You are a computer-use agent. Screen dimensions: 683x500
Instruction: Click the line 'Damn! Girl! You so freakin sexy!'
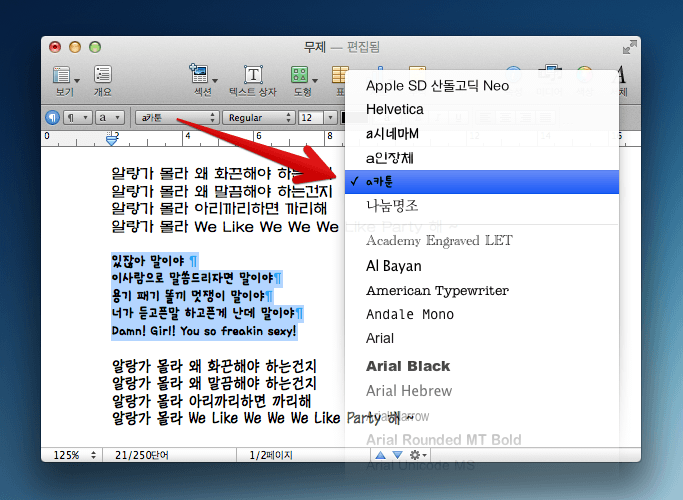click(204, 331)
